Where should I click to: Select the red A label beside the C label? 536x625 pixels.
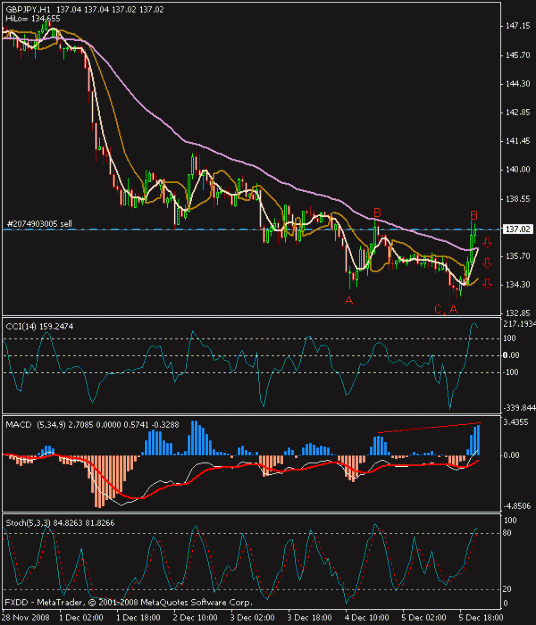tap(453, 309)
